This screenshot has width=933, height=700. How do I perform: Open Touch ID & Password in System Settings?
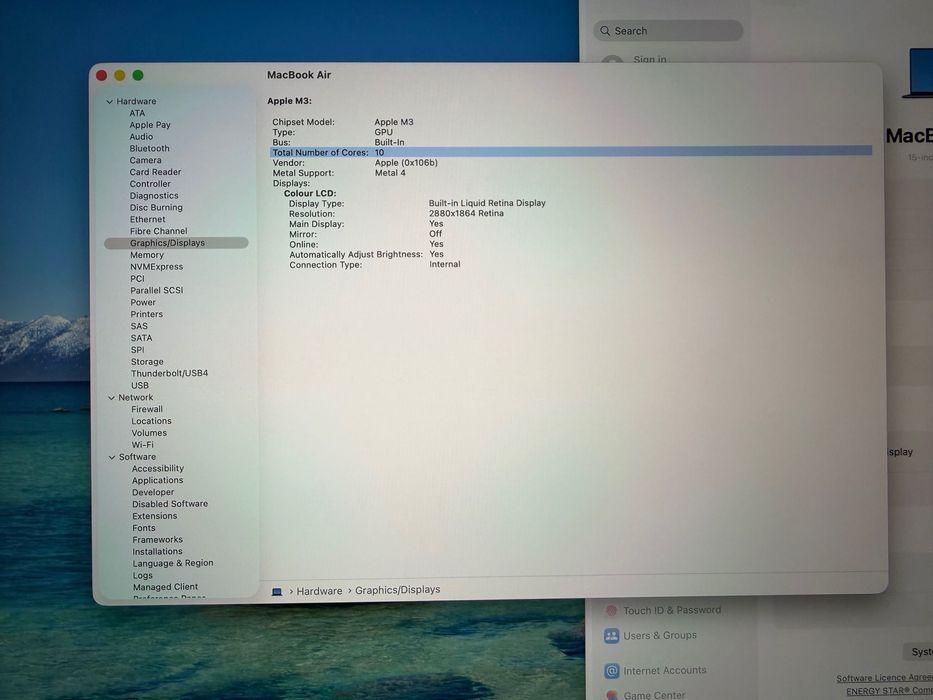tap(672, 610)
